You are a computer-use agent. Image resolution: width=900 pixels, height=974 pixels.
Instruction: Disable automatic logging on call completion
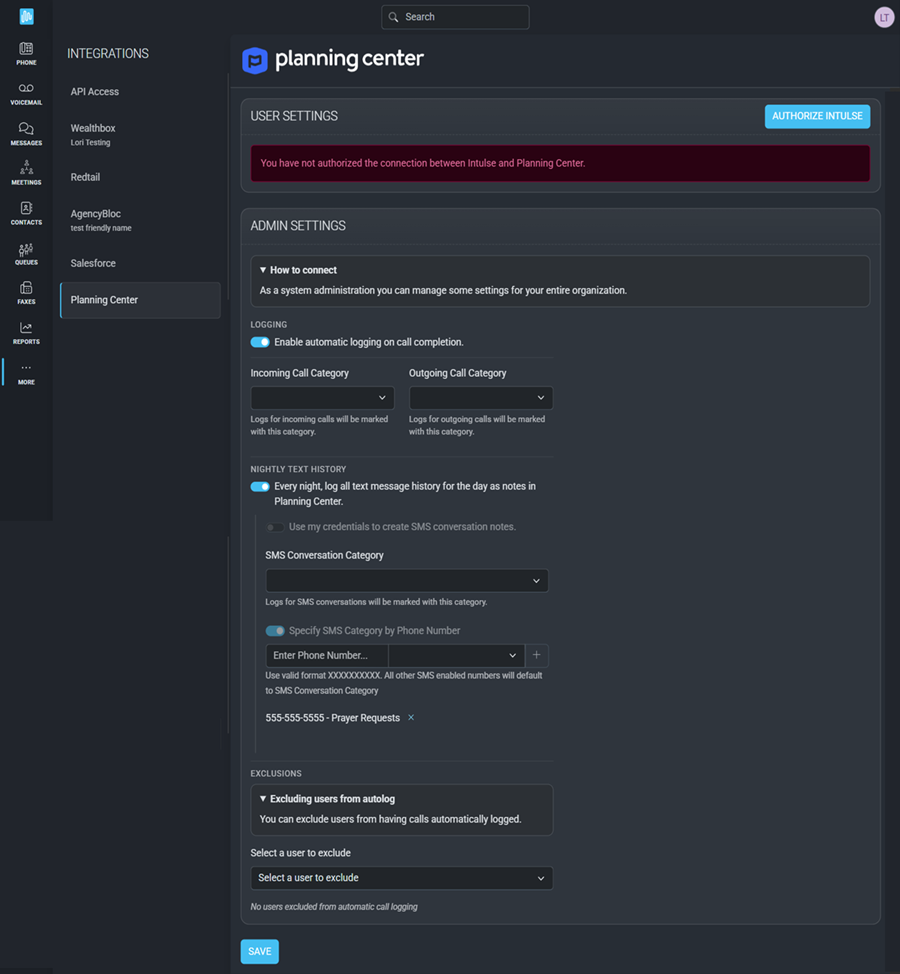coord(260,342)
